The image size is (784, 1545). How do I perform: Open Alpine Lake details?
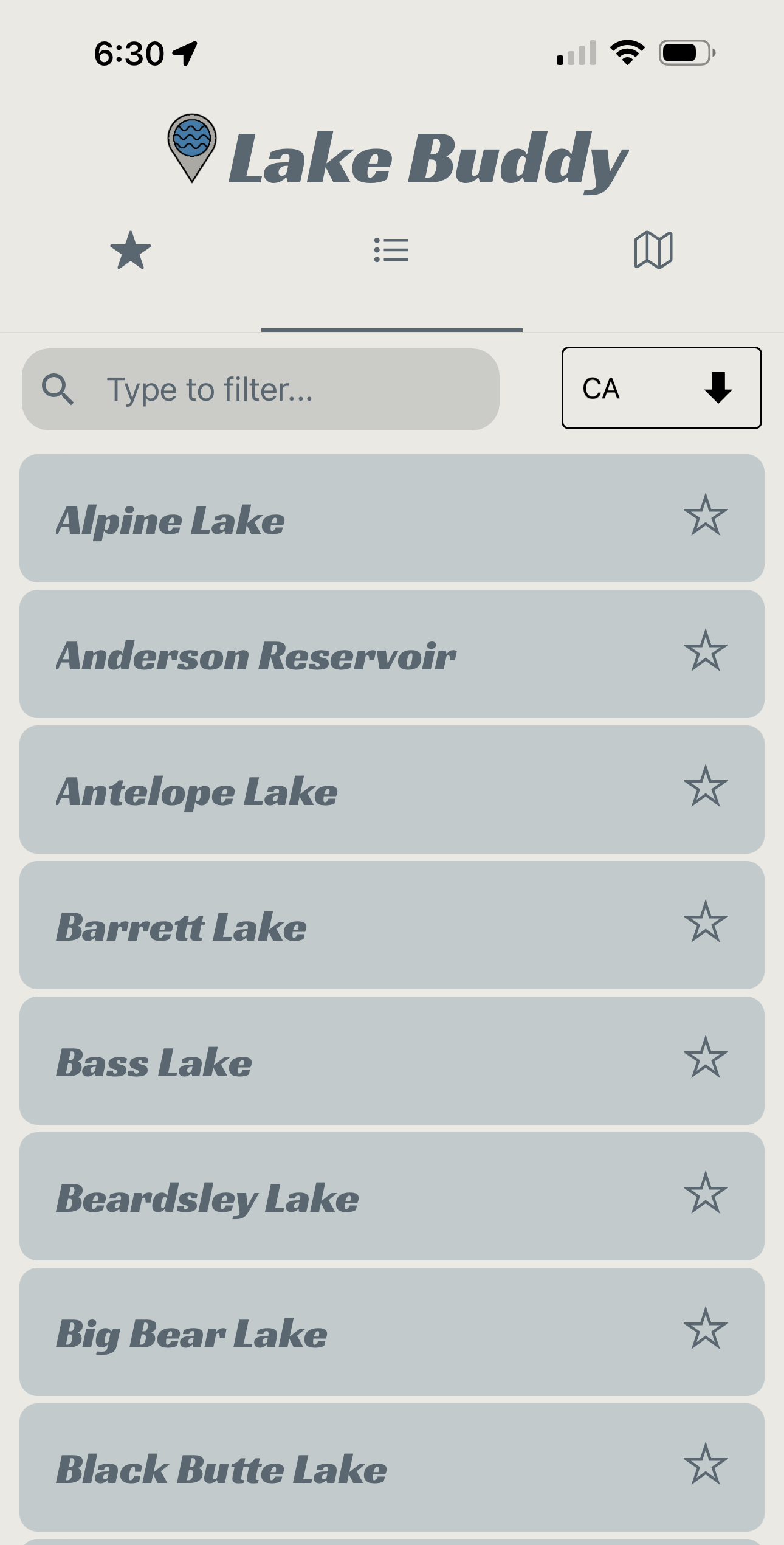click(x=391, y=518)
